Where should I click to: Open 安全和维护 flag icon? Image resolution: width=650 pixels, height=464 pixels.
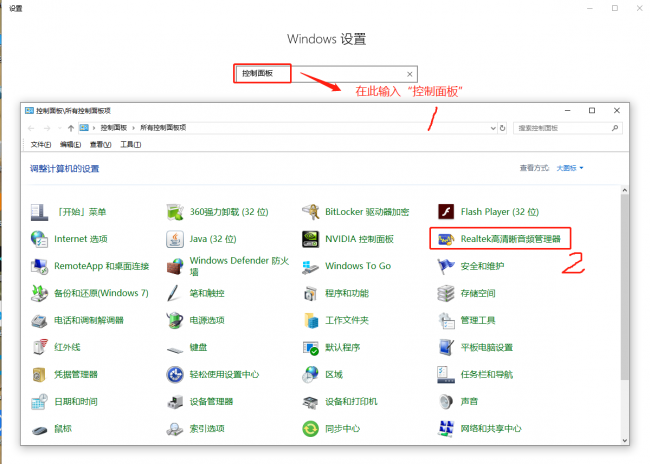point(446,266)
